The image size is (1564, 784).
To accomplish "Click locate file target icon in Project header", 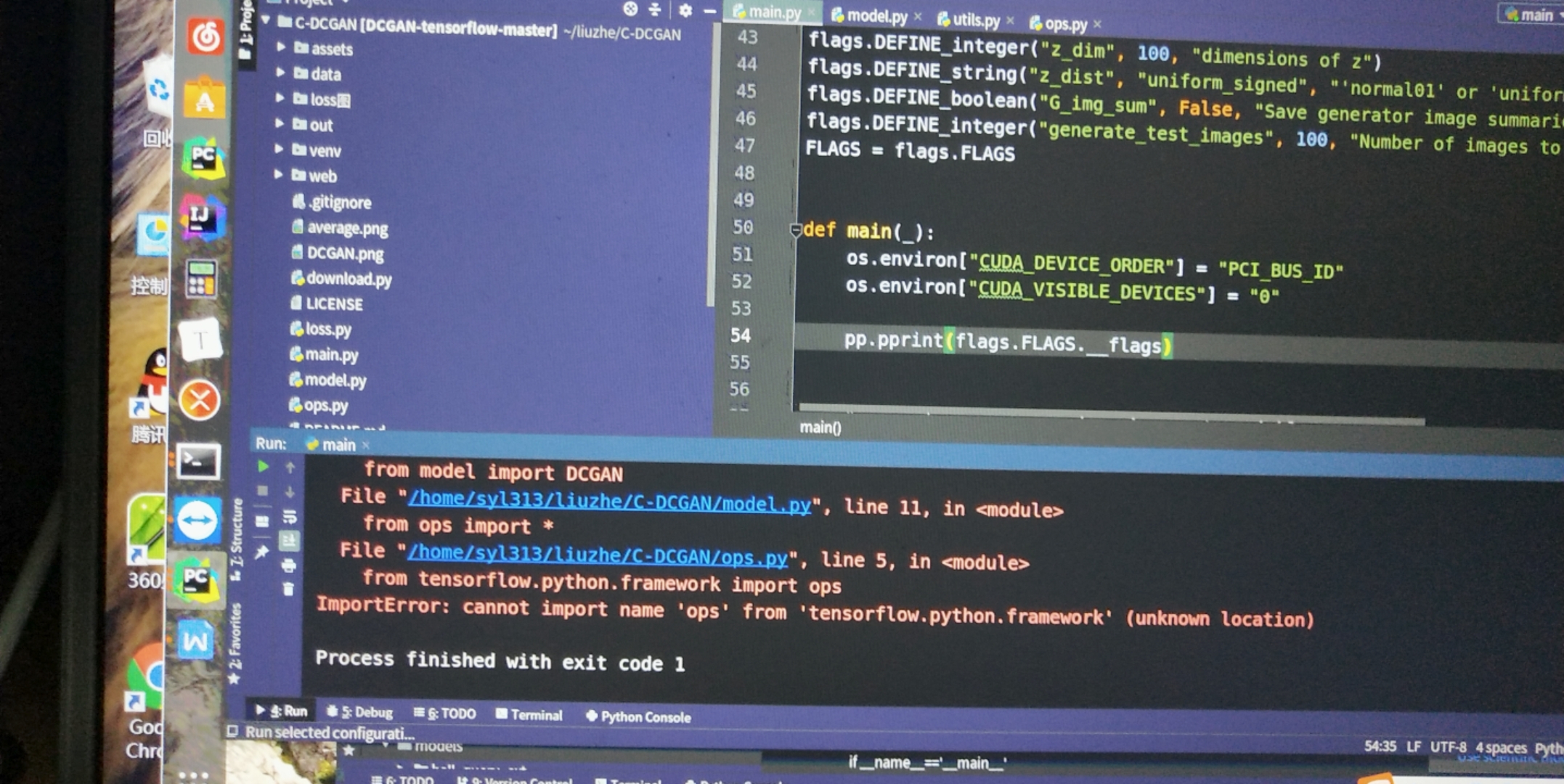I will pyautogui.click(x=630, y=9).
